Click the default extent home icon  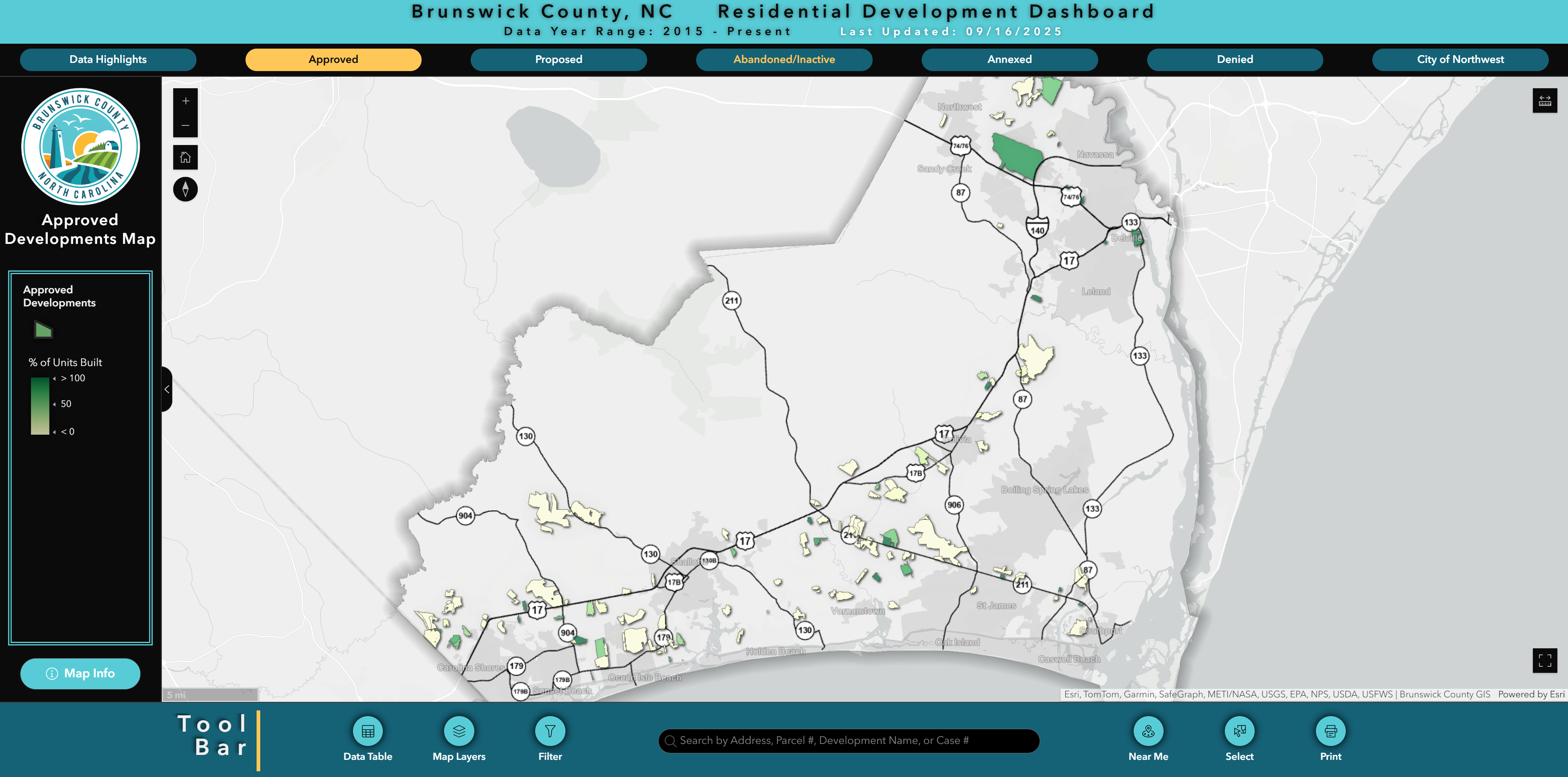point(185,157)
